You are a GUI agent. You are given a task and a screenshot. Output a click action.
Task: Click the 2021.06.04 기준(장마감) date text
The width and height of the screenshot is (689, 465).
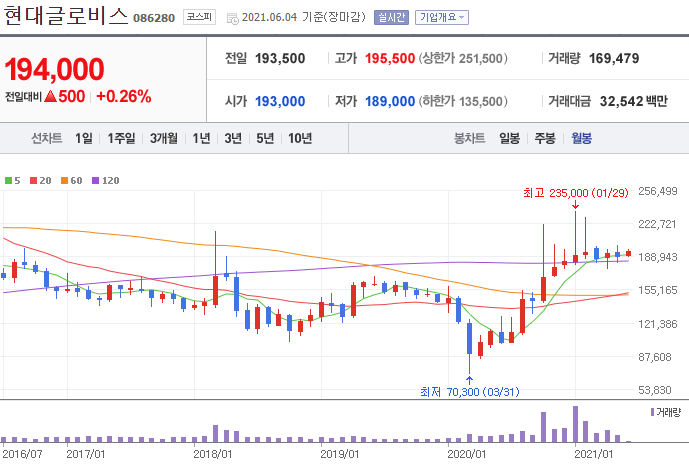point(304,17)
